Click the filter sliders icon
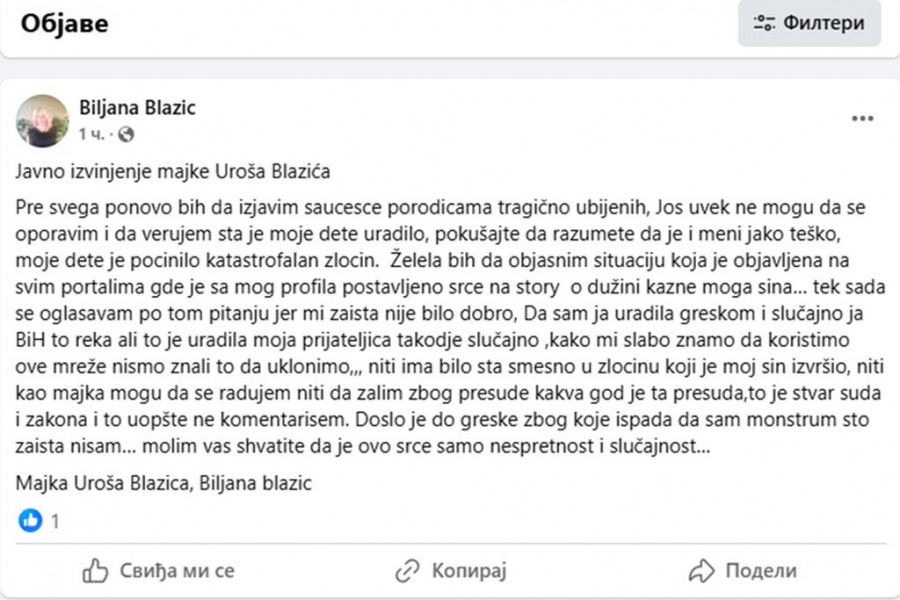This screenshot has height=600, width=900. (765, 23)
